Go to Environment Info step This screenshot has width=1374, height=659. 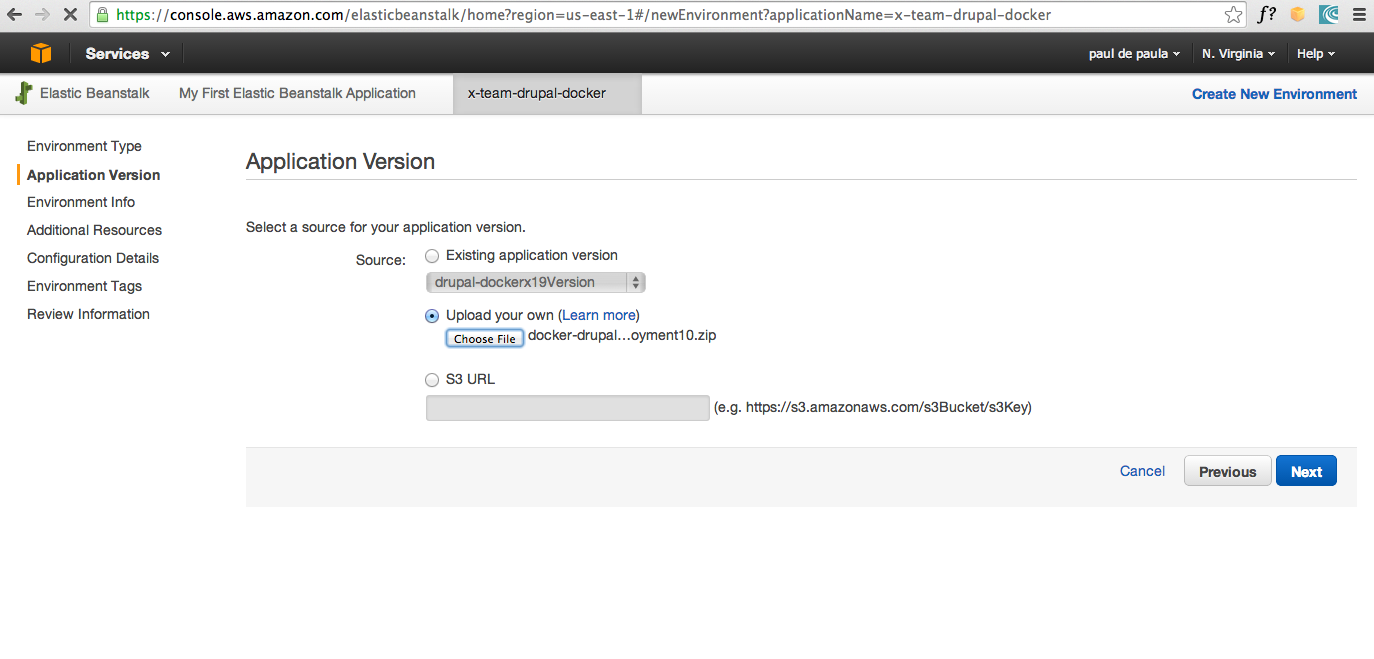[81, 202]
